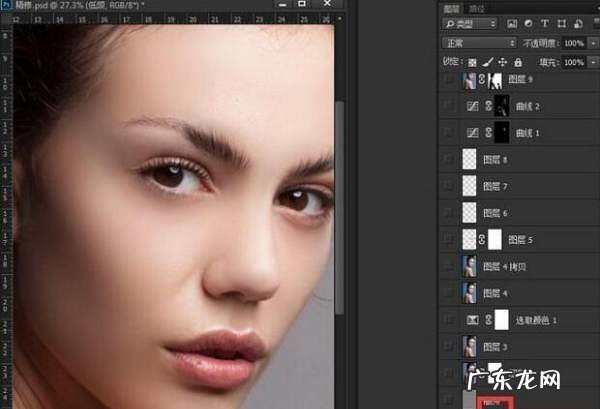Select the white mask of 选取颜色 1
Image resolution: width=600 pixels, height=409 pixels.
(502, 320)
